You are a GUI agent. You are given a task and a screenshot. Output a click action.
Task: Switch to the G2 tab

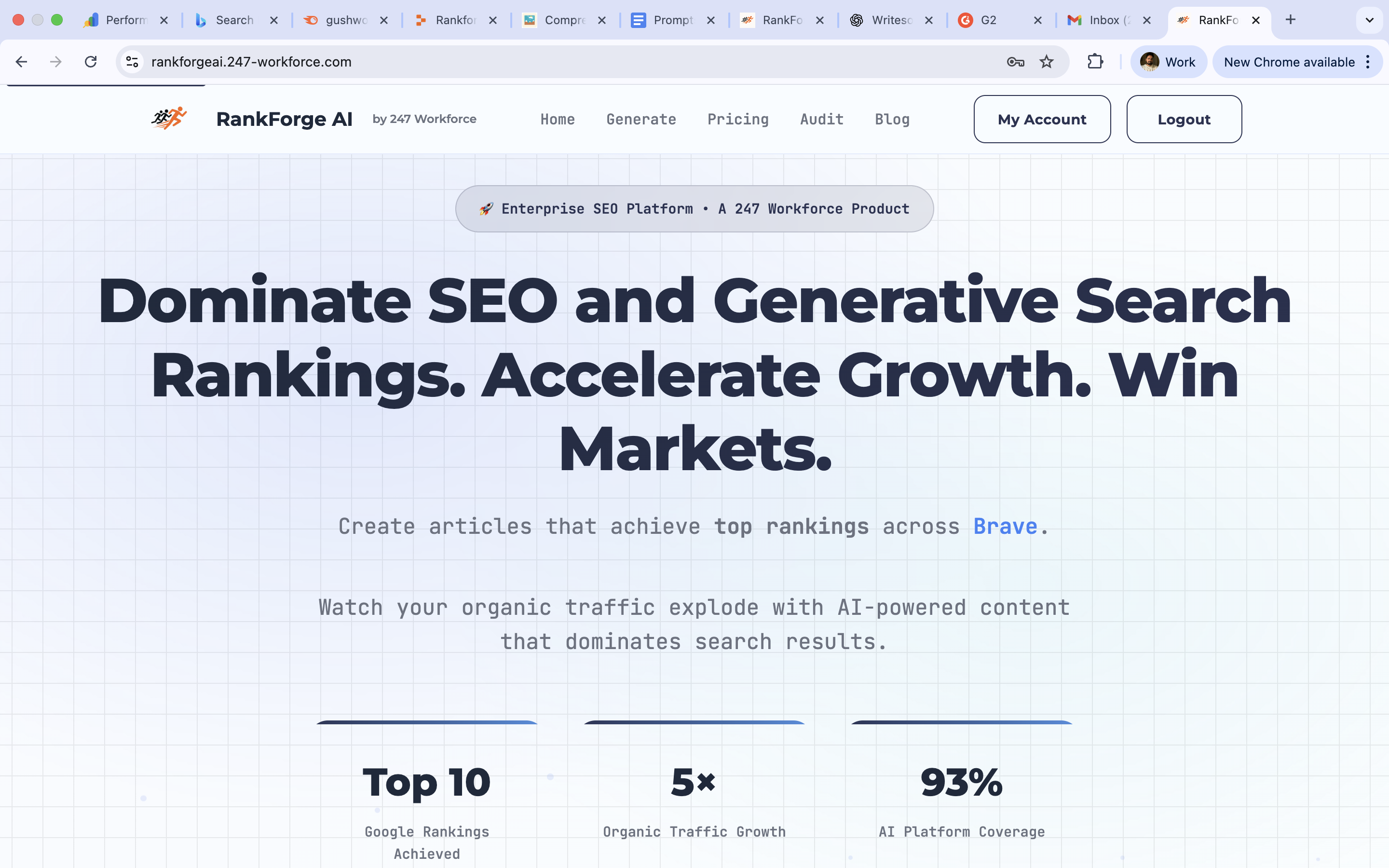[x=988, y=20]
